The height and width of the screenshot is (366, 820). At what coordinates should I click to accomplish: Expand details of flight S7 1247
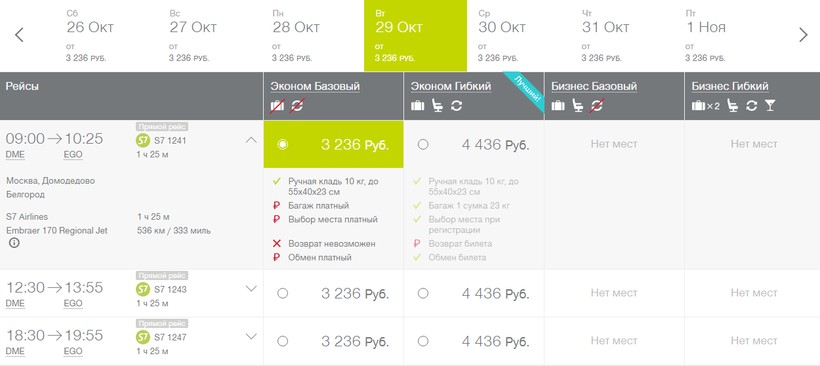tap(252, 336)
